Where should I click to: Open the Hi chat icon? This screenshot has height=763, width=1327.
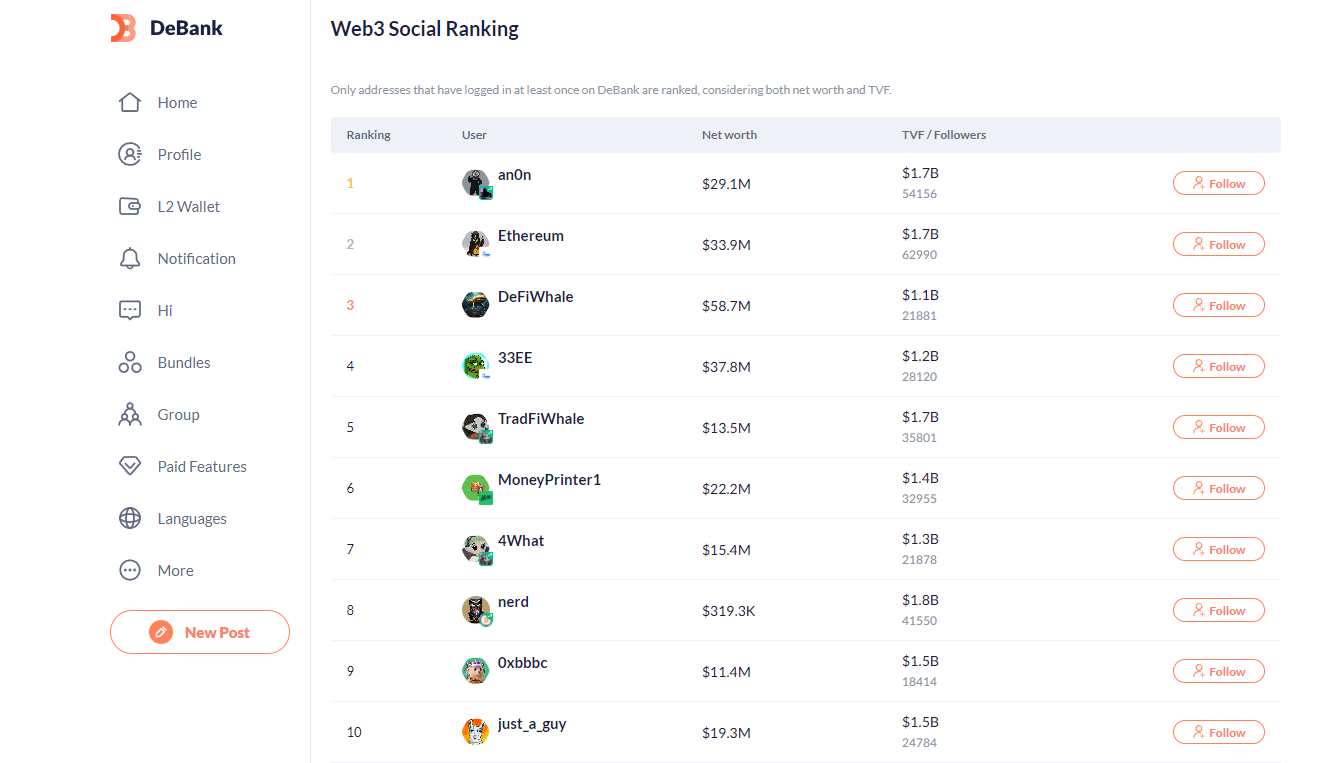click(x=130, y=310)
